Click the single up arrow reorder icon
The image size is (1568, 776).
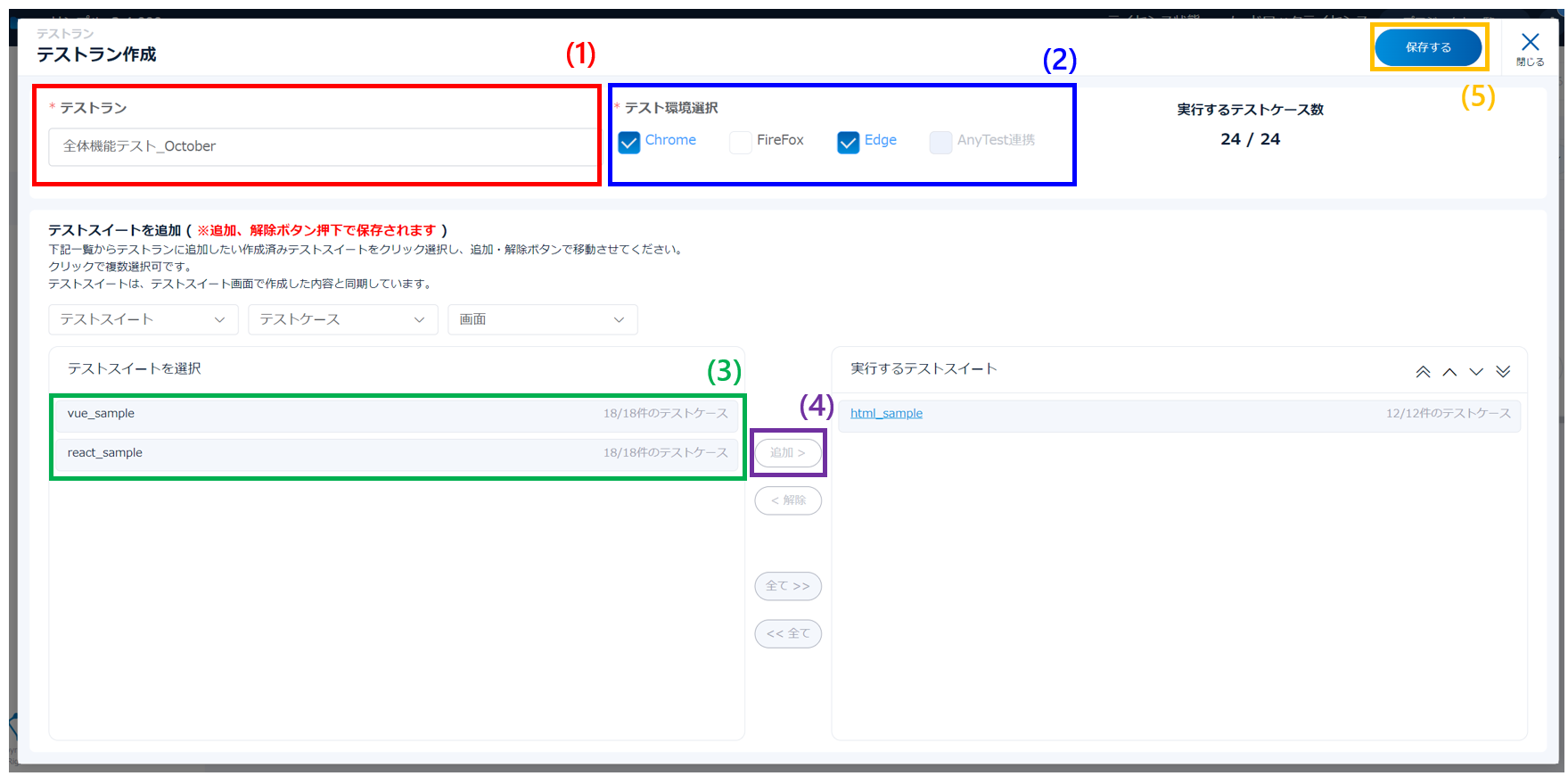(1449, 372)
